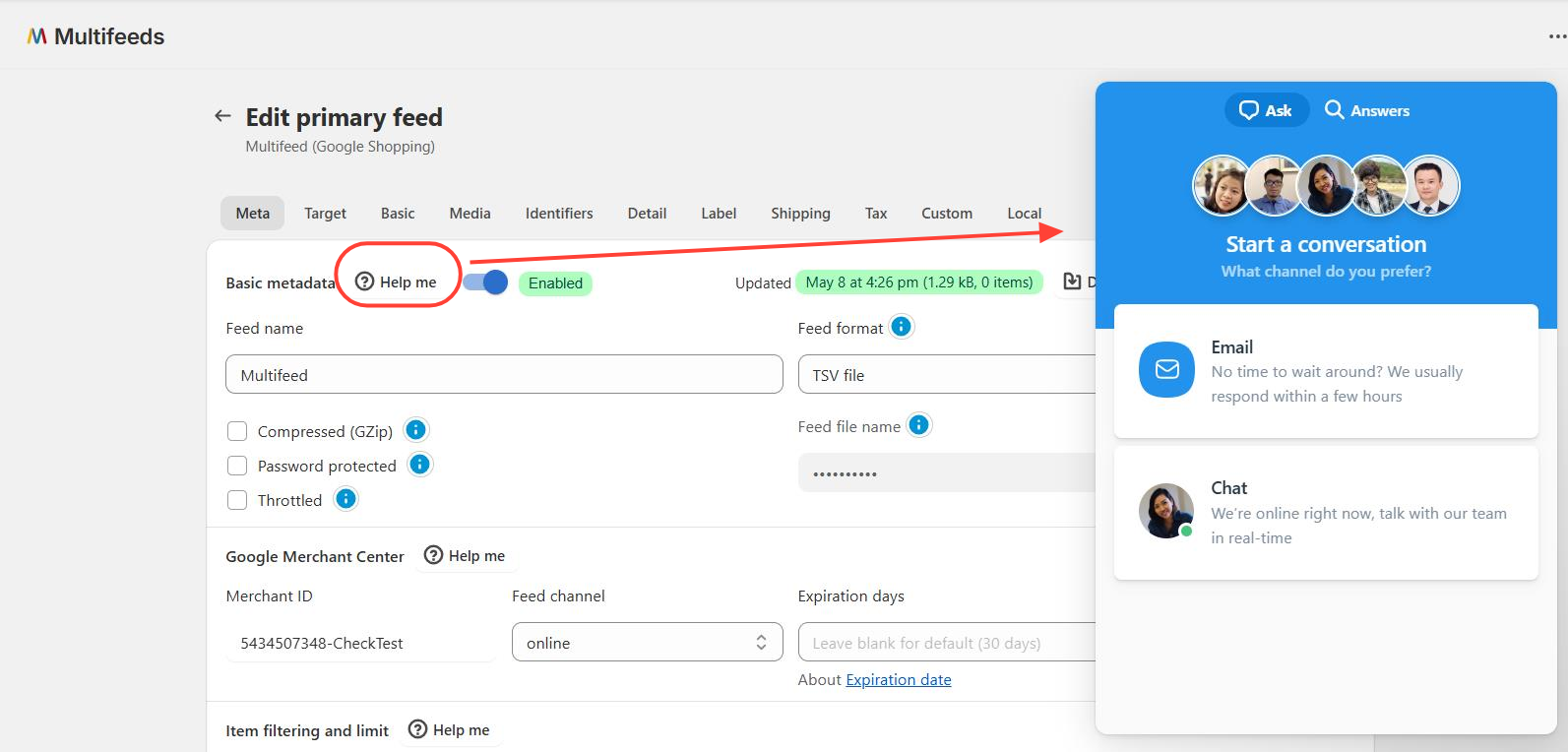Click Help me beside Item filtering and limit
The height and width of the screenshot is (752, 1568).
(x=449, y=729)
